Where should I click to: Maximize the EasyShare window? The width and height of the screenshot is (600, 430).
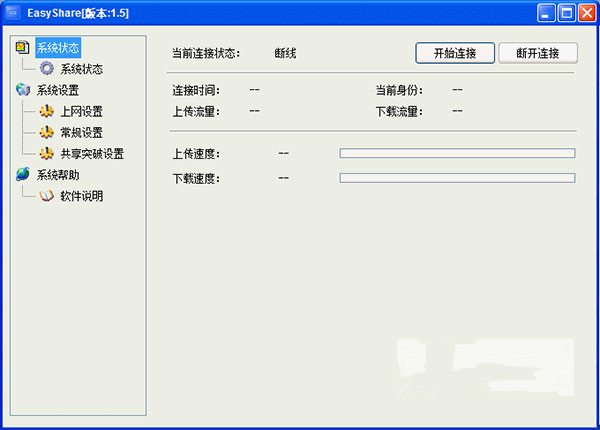pos(567,13)
